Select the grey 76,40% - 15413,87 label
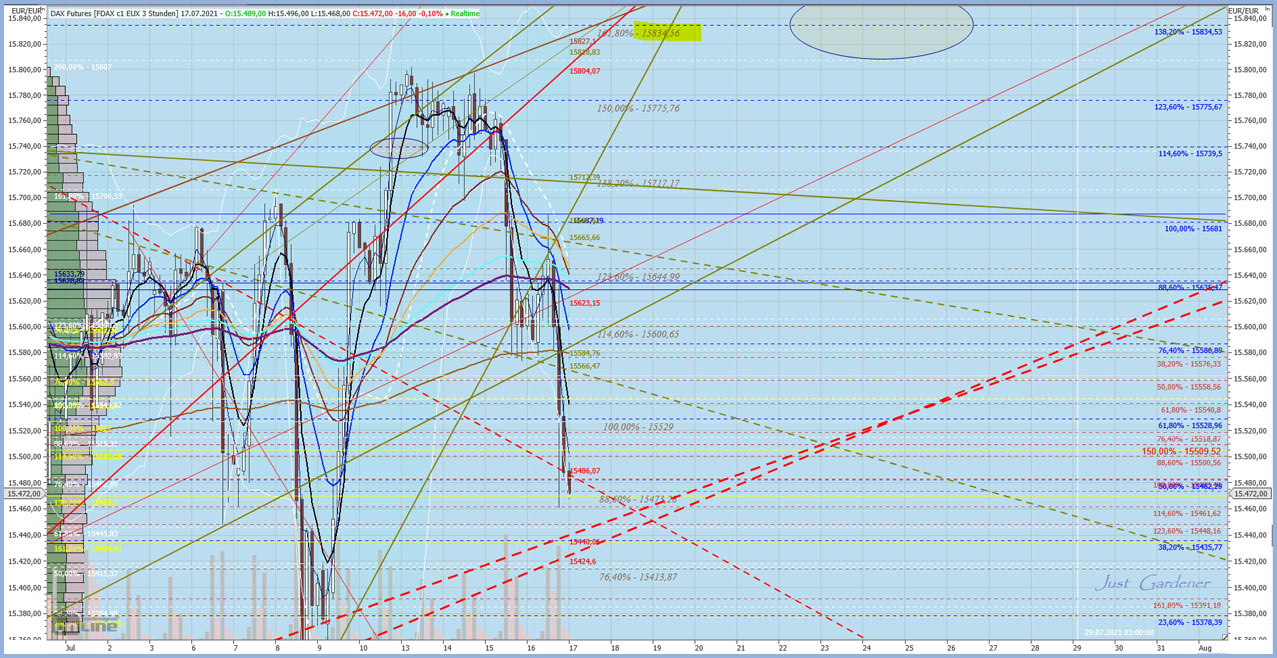The width and height of the screenshot is (1277, 658). [638, 577]
